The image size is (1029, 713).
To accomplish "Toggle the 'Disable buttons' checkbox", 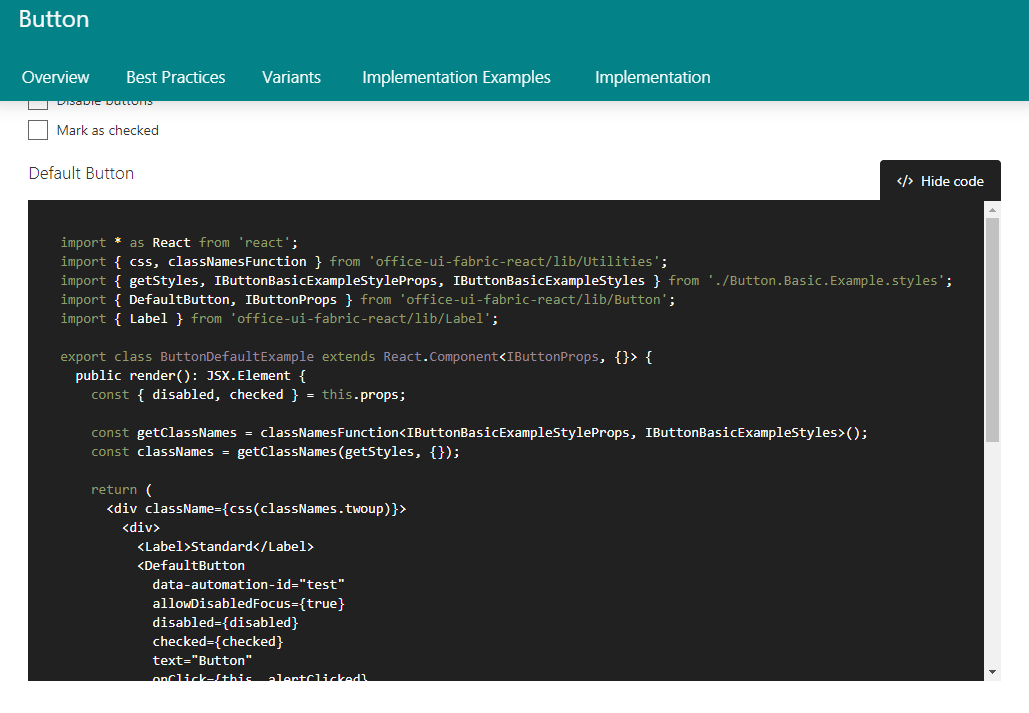I will coord(38,104).
